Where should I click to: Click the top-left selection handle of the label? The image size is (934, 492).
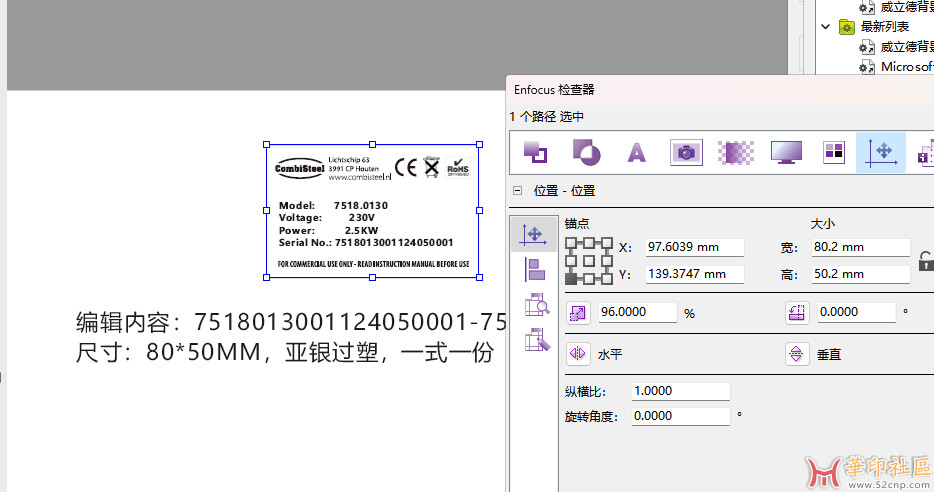coord(266,145)
